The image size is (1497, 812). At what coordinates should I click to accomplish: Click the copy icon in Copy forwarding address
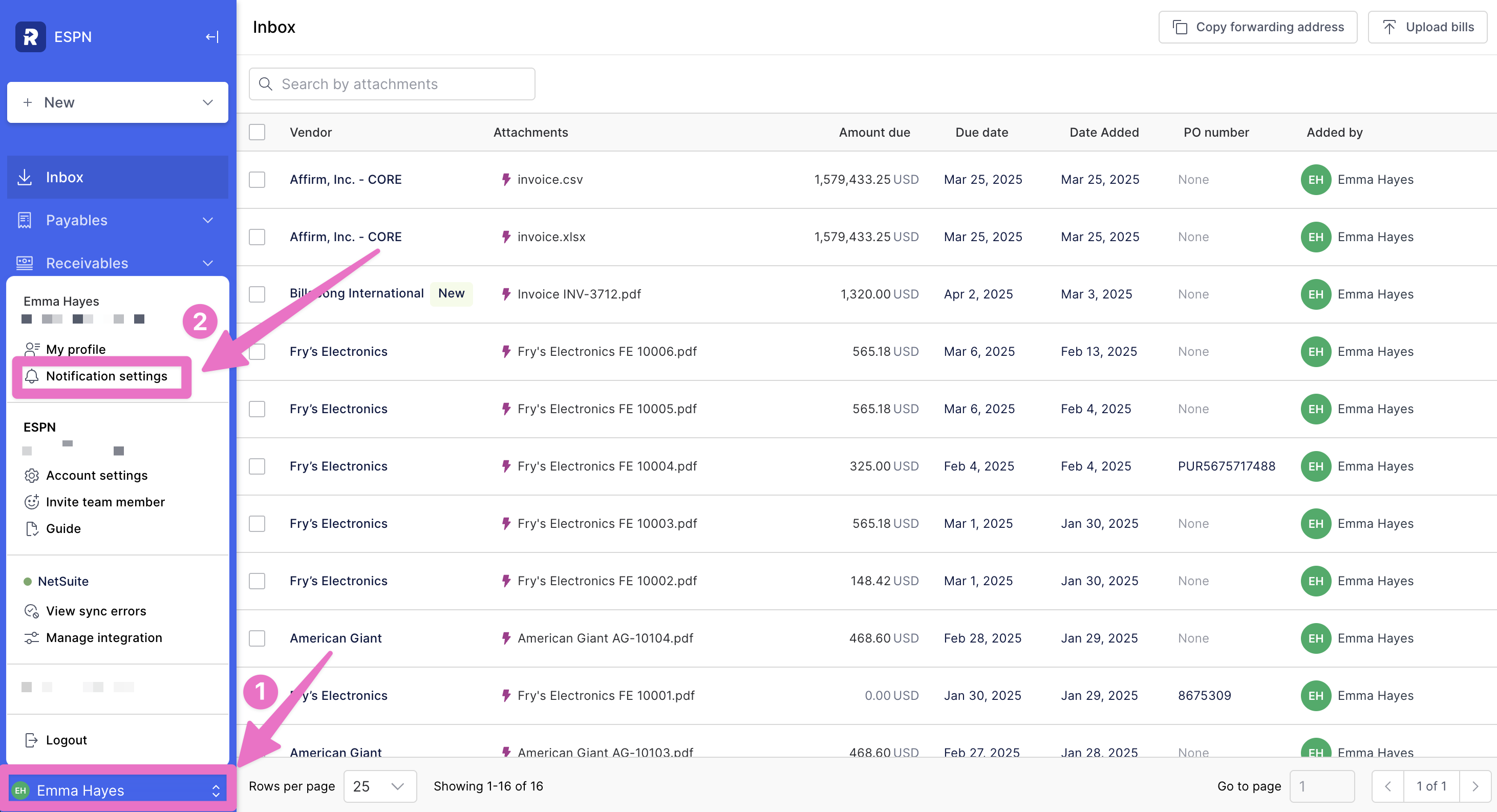tap(1180, 27)
